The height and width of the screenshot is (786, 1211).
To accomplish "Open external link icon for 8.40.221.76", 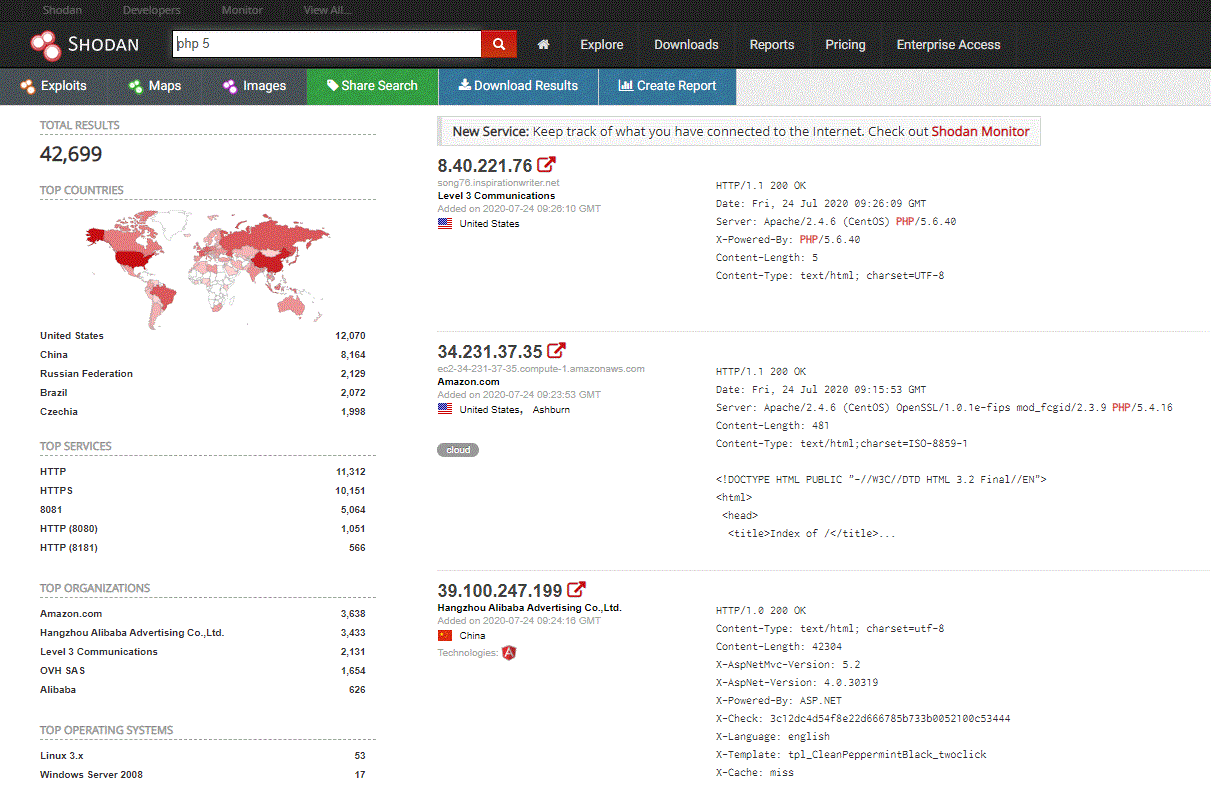I will pos(546,165).
